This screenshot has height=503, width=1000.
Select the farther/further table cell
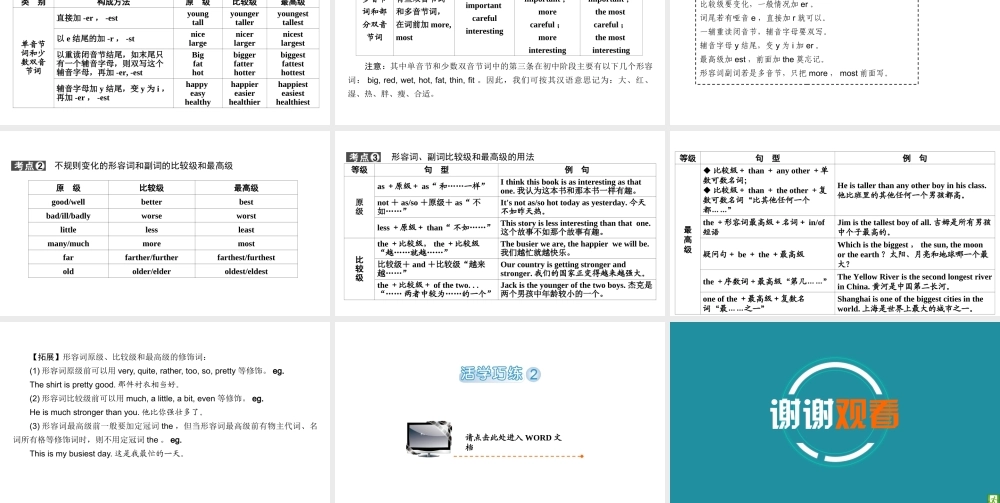pyautogui.click(x=152, y=258)
